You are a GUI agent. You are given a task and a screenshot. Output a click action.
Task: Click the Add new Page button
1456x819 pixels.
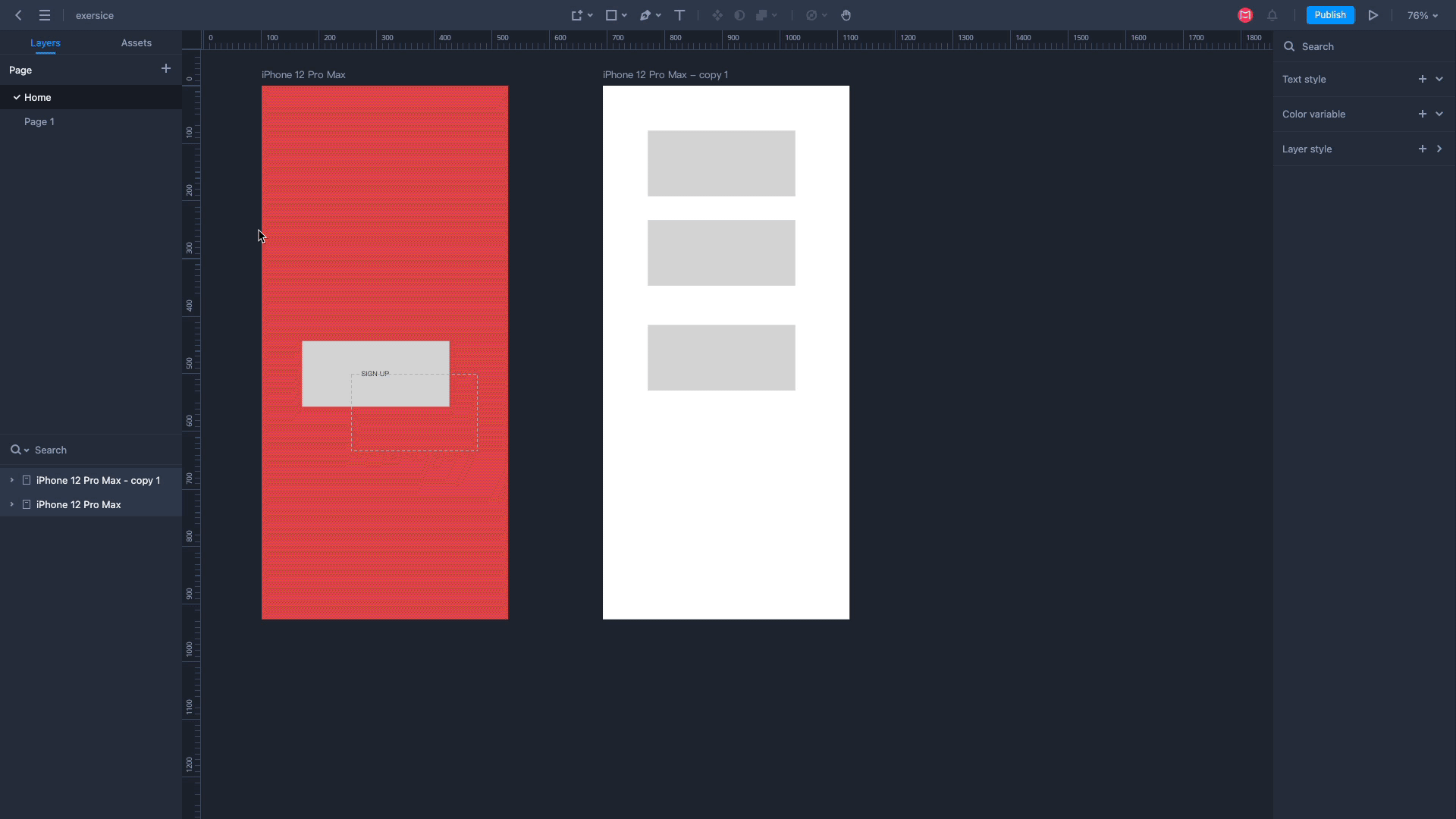(x=165, y=68)
